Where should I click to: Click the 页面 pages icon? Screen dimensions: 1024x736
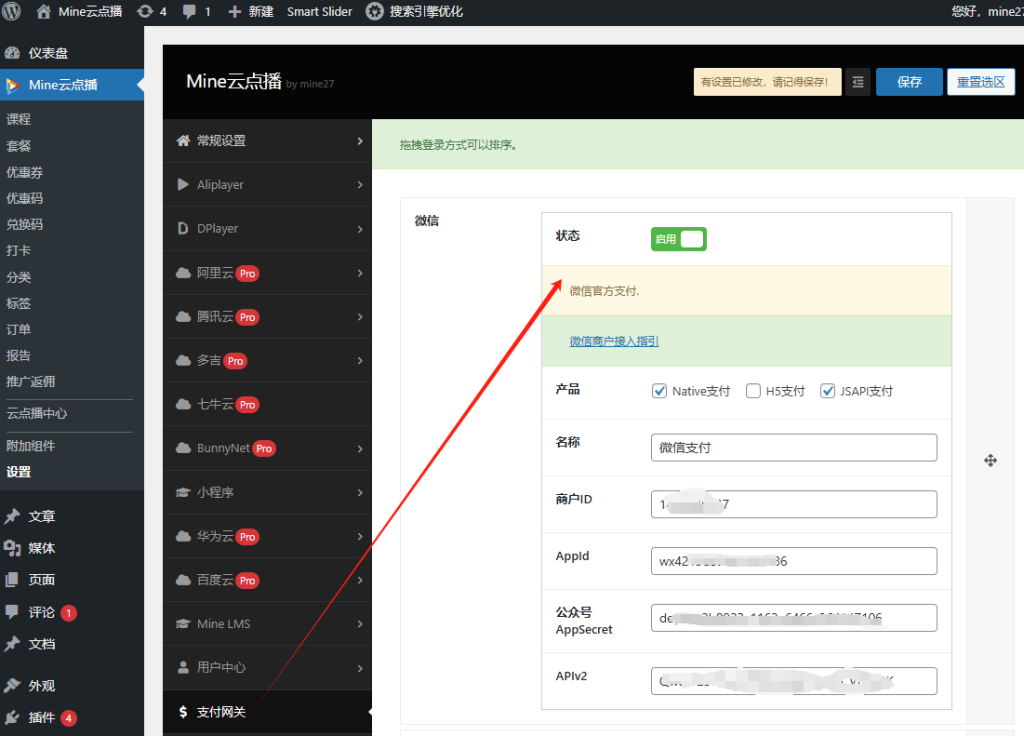pyautogui.click(x=12, y=579)
